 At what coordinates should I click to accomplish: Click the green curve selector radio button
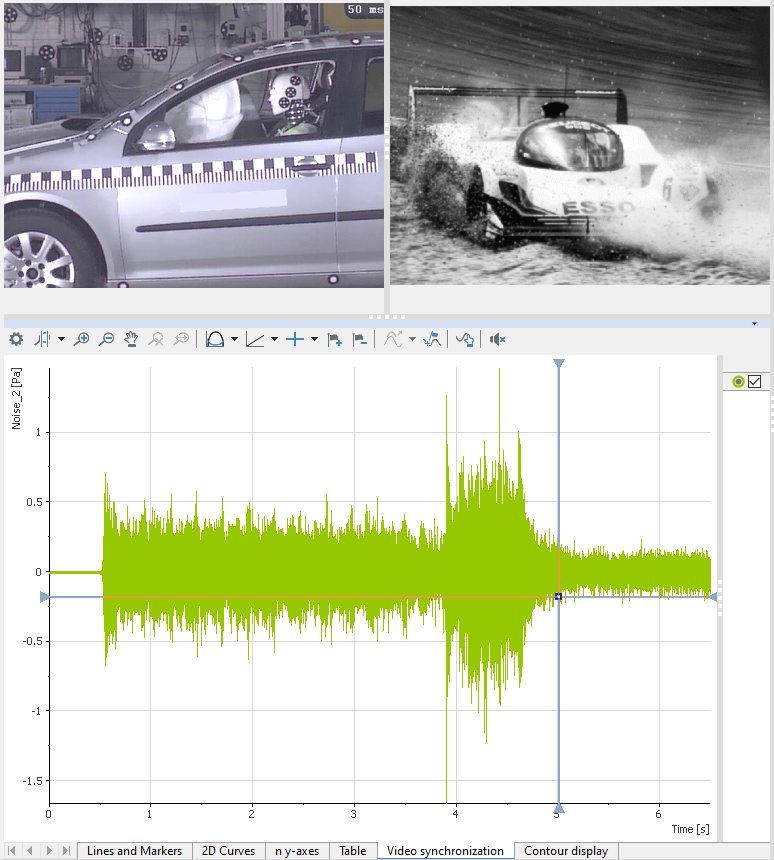(739, 381)
